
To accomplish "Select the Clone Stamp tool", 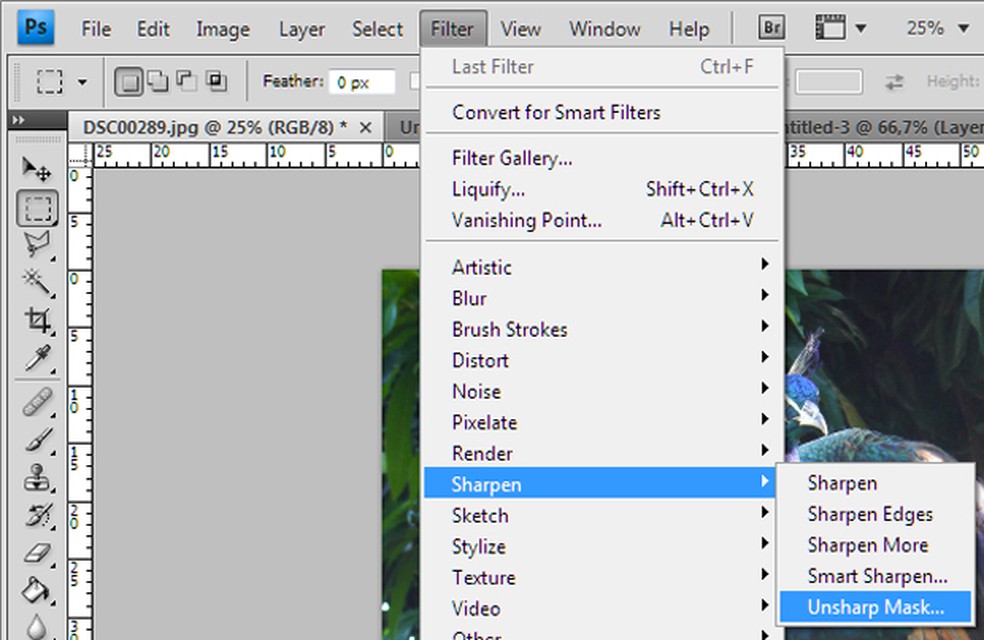I will tap(36, 477).
